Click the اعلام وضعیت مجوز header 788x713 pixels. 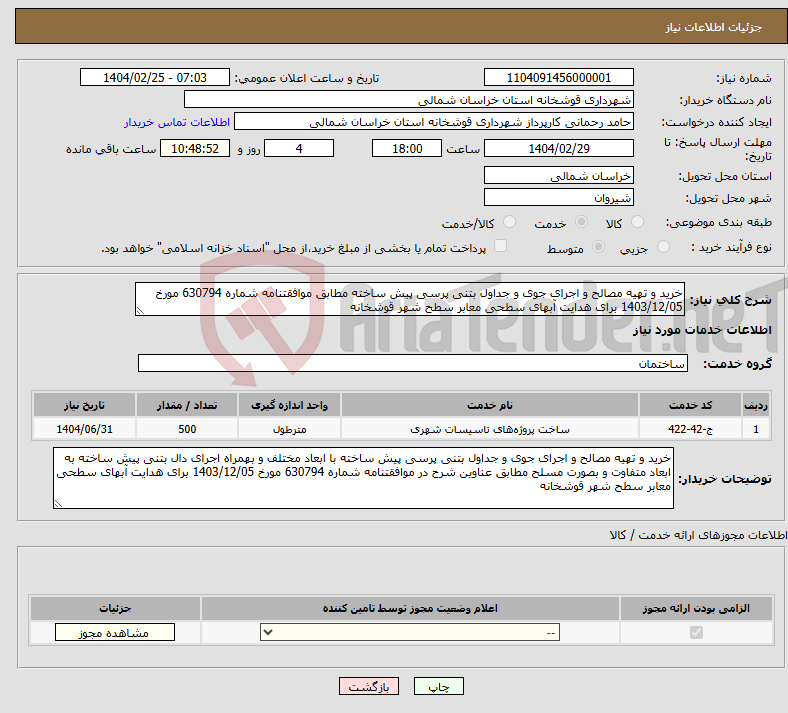[x=410, y=608]
